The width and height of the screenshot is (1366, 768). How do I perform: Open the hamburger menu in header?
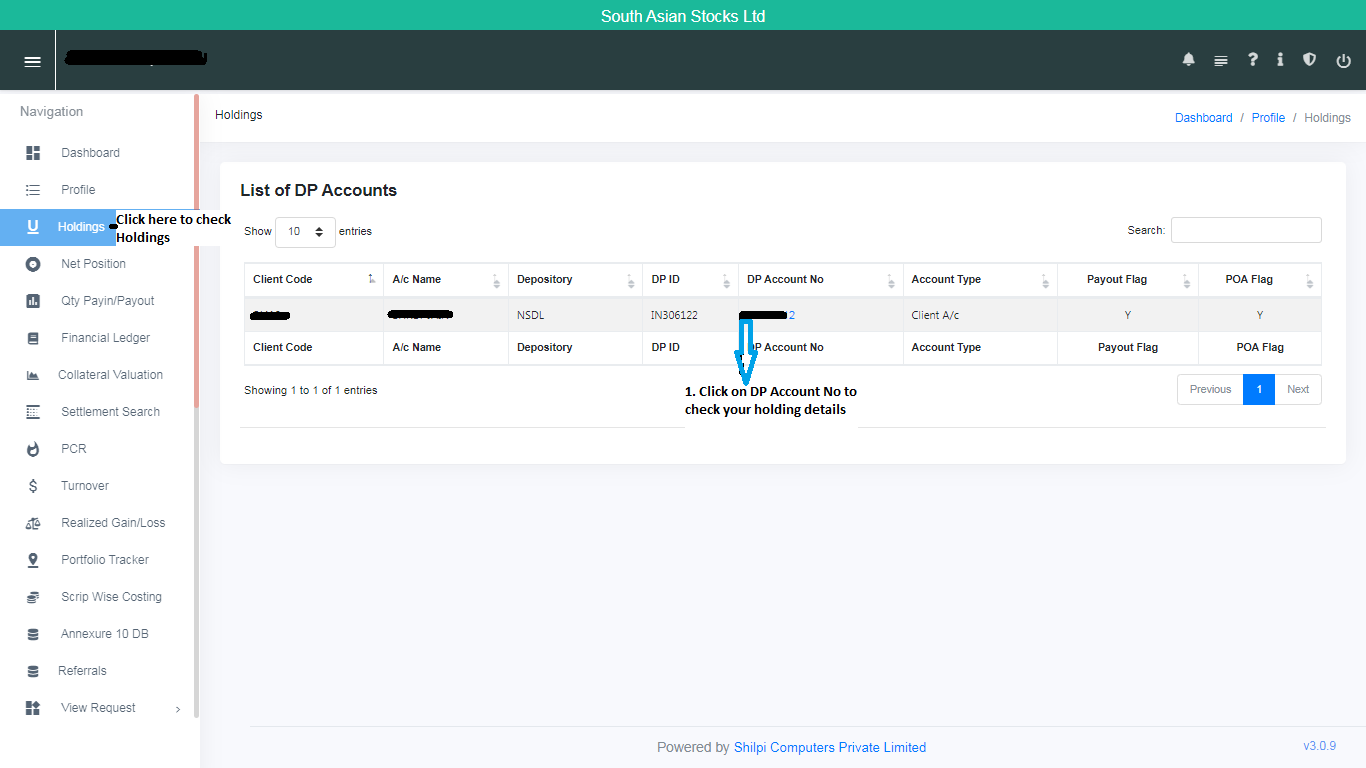33,61
